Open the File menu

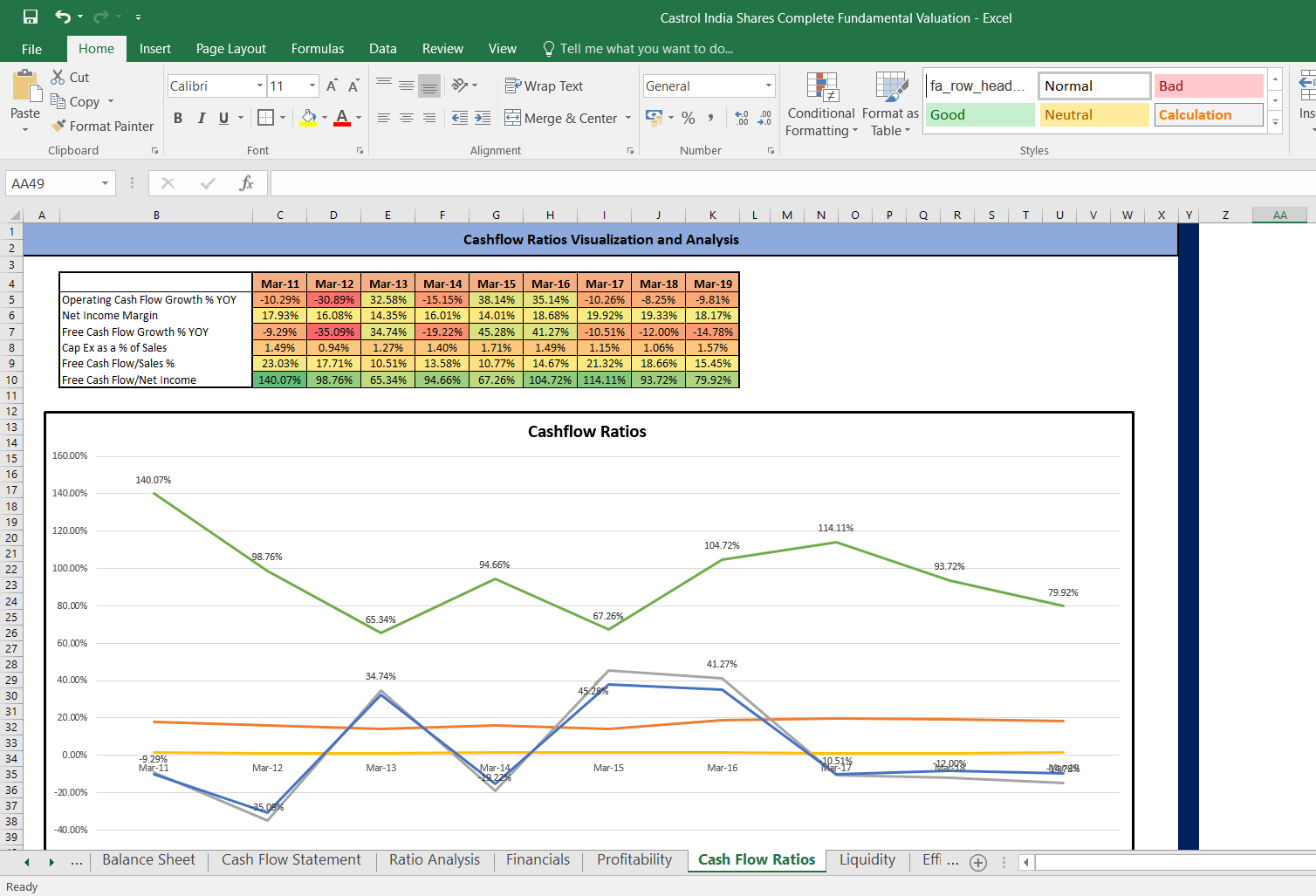pyautogui.click(x=31, y=49)
